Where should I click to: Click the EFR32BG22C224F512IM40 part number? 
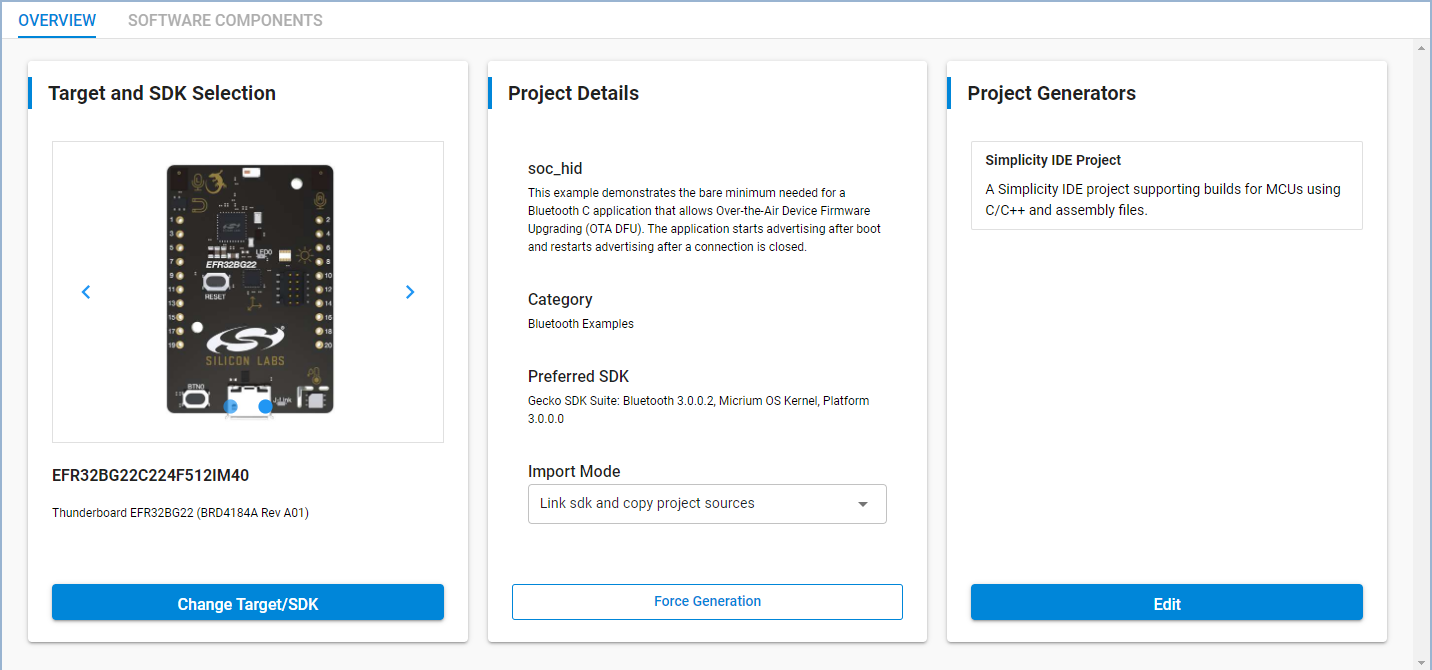[x=150, y=475]
